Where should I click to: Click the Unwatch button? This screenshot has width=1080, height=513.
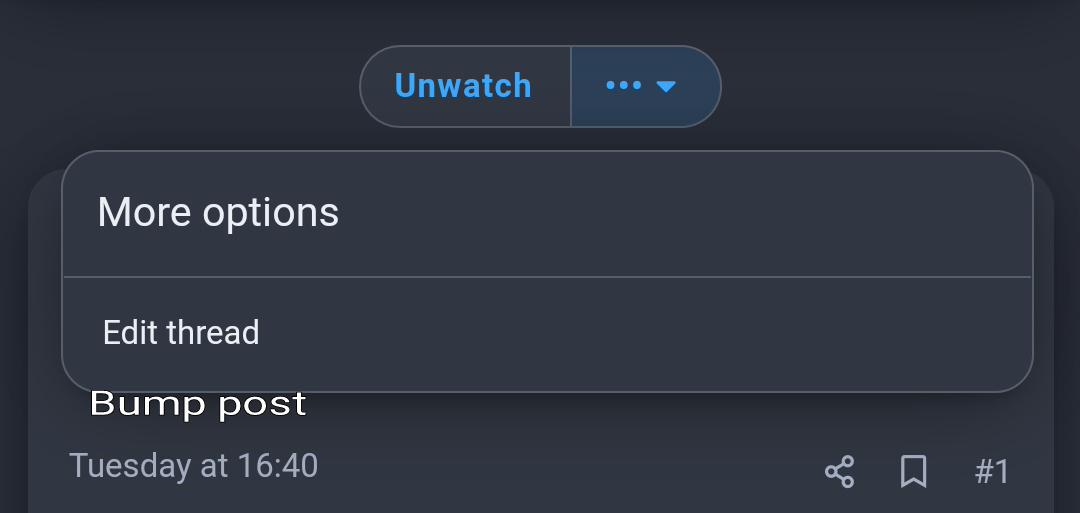(x=465, y=86)
